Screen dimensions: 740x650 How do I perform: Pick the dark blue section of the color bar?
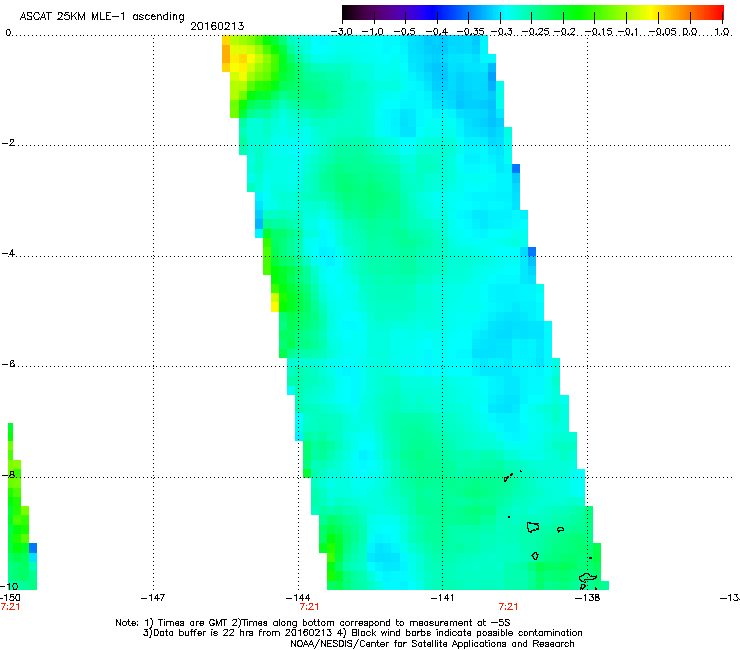[432, 12]
